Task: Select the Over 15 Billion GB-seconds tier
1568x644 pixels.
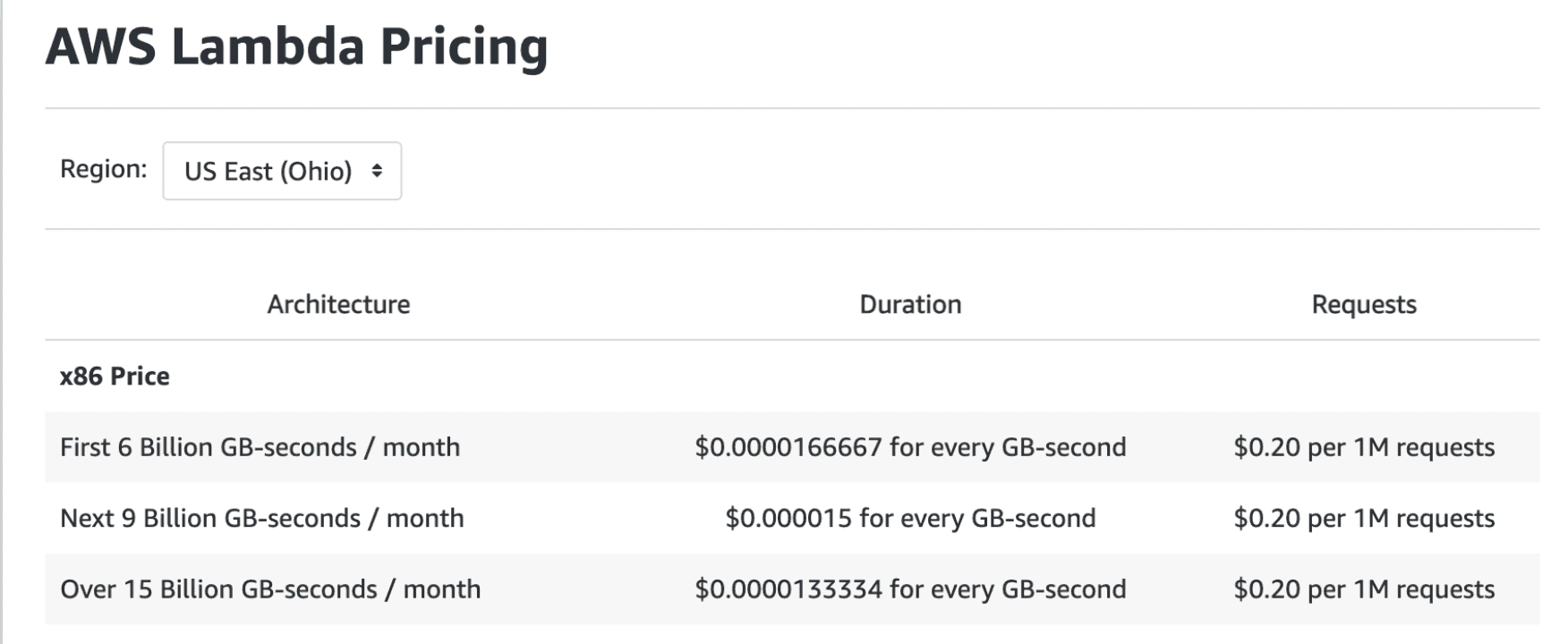Action: [270, 589]
